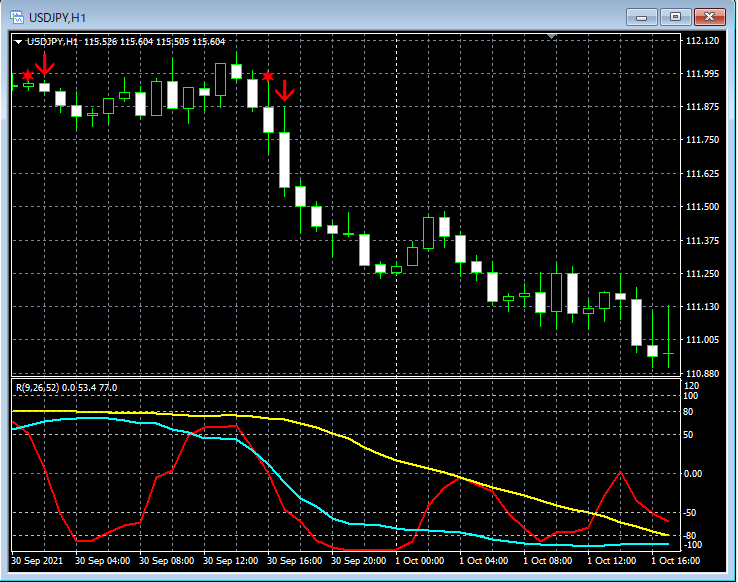Click the large bearish candle below second arrow
Image resolution: width=738 pixels, height=582 pixels.
click(x=284, y=160)
